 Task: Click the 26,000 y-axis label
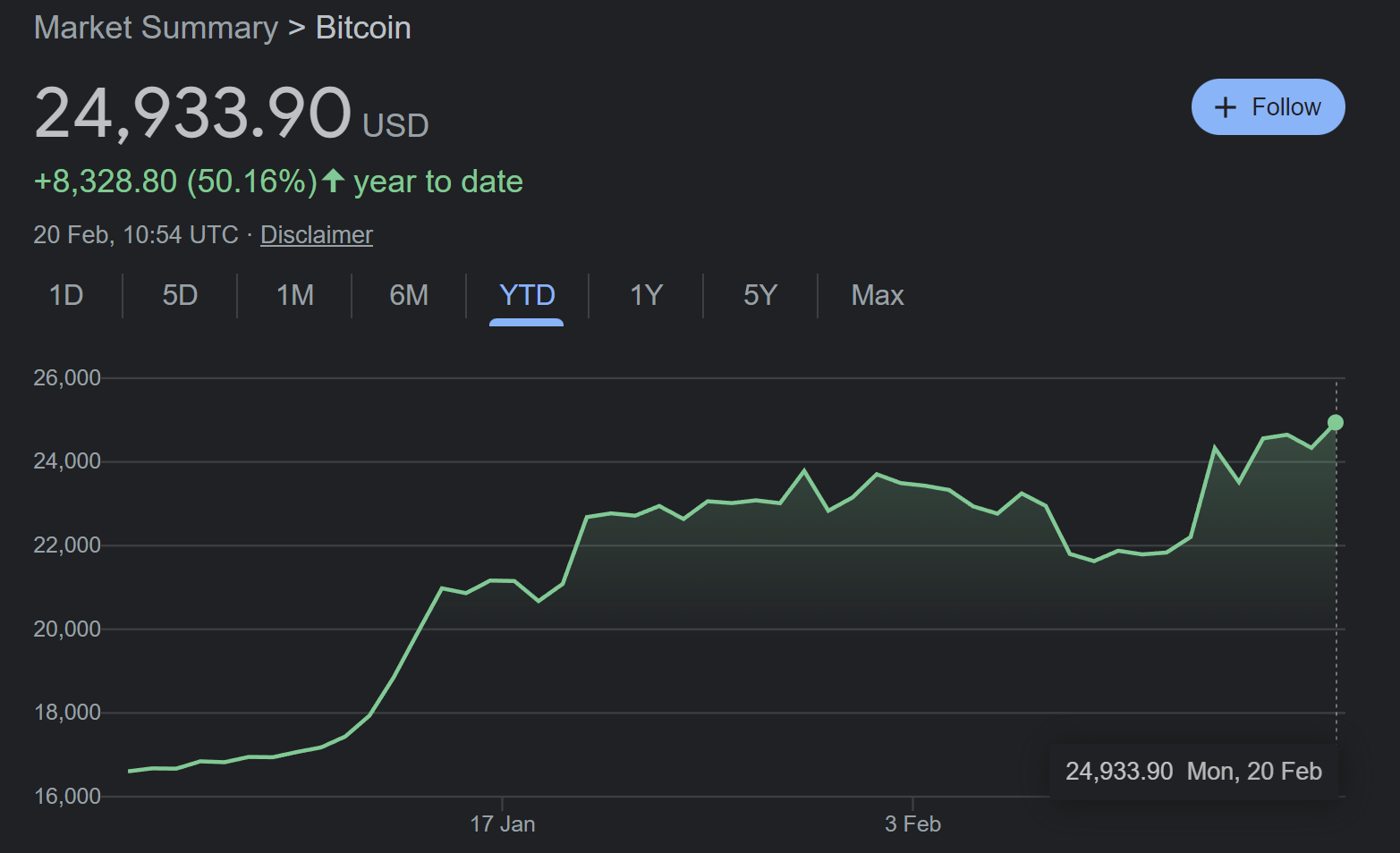(67, 377)
